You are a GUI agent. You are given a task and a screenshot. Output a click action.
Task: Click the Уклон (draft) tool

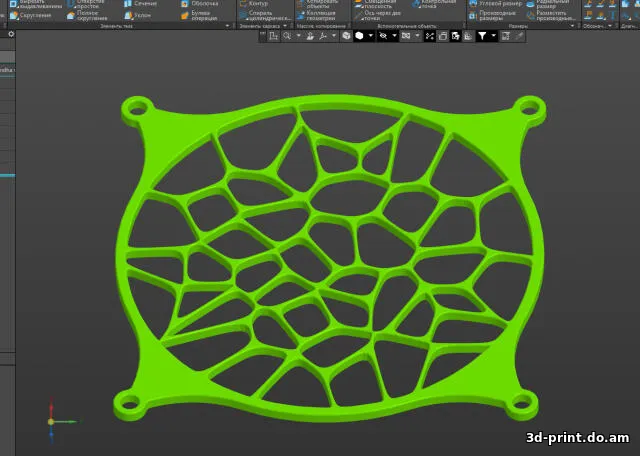[x=142, y=15]
